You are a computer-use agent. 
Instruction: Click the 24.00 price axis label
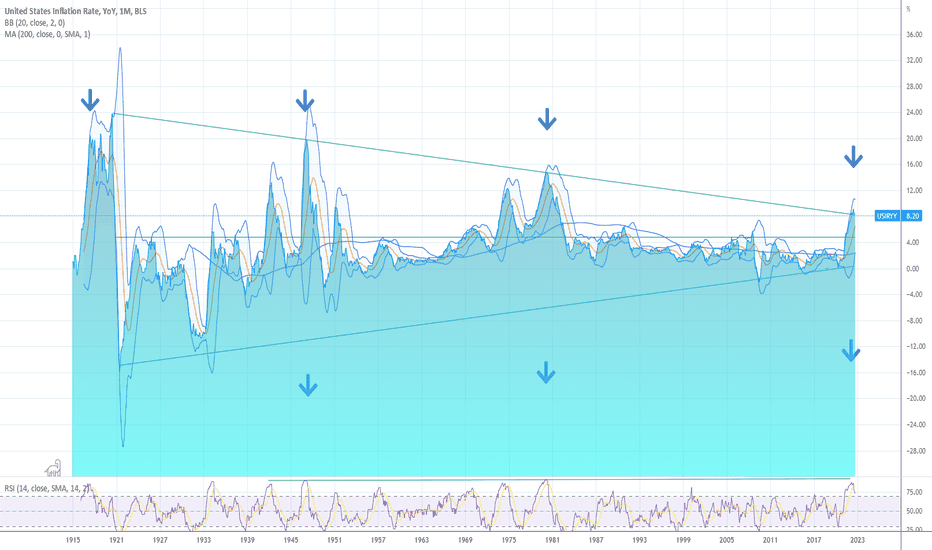(x=914, y=112)
